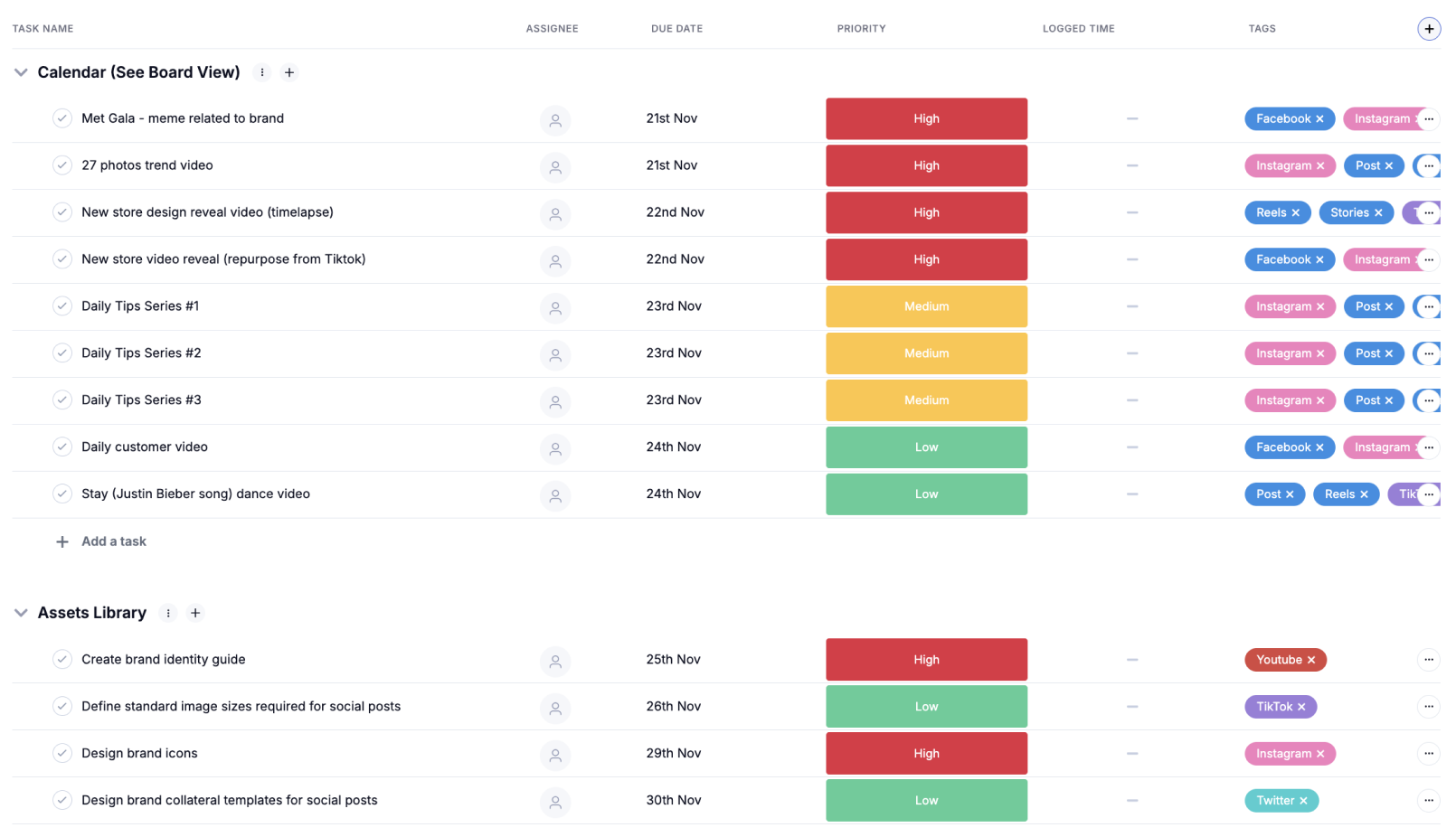Open options menu for Assets Library section

pos(168,613)
